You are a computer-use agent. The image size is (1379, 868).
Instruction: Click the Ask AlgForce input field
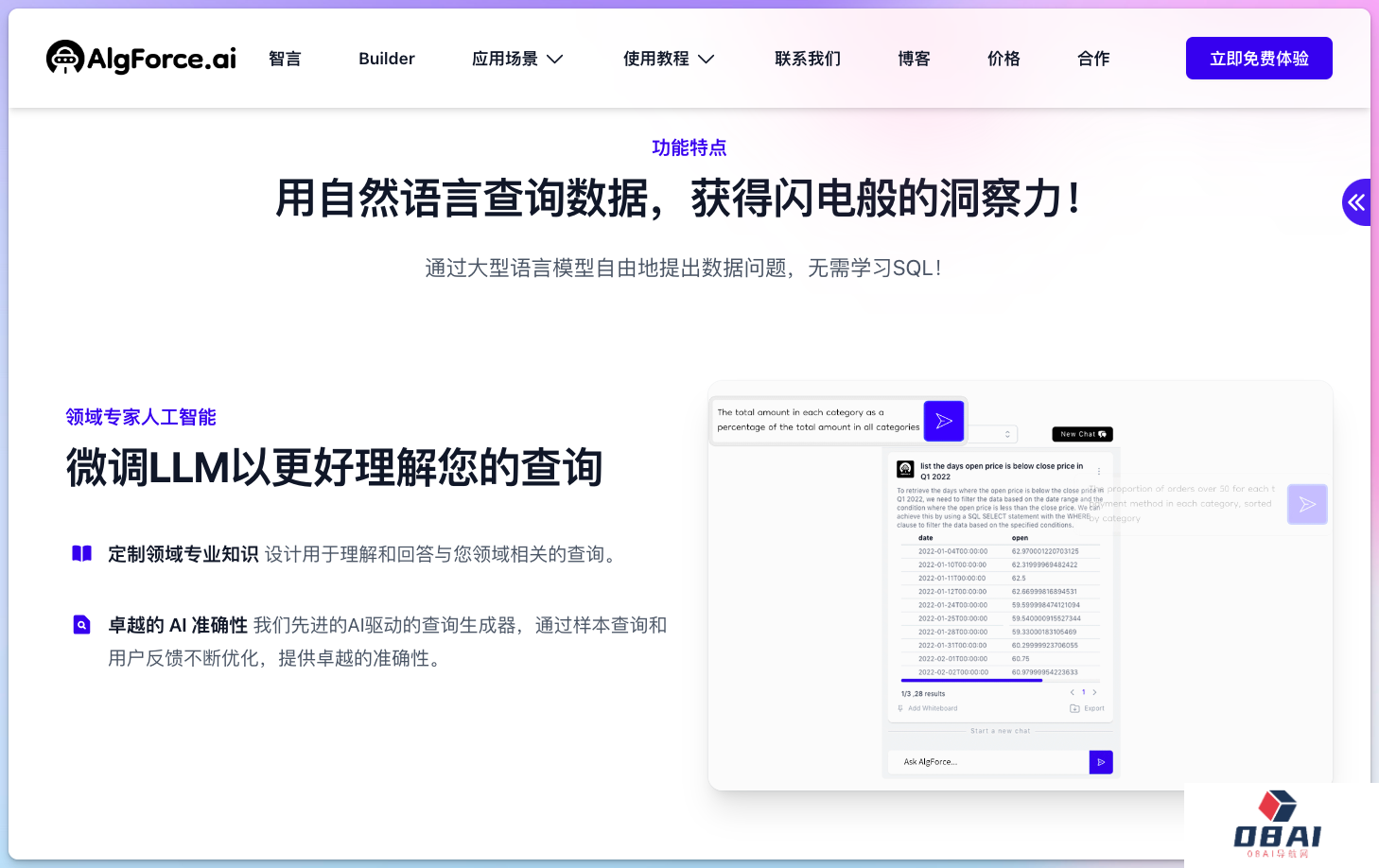tap(988, 762)
